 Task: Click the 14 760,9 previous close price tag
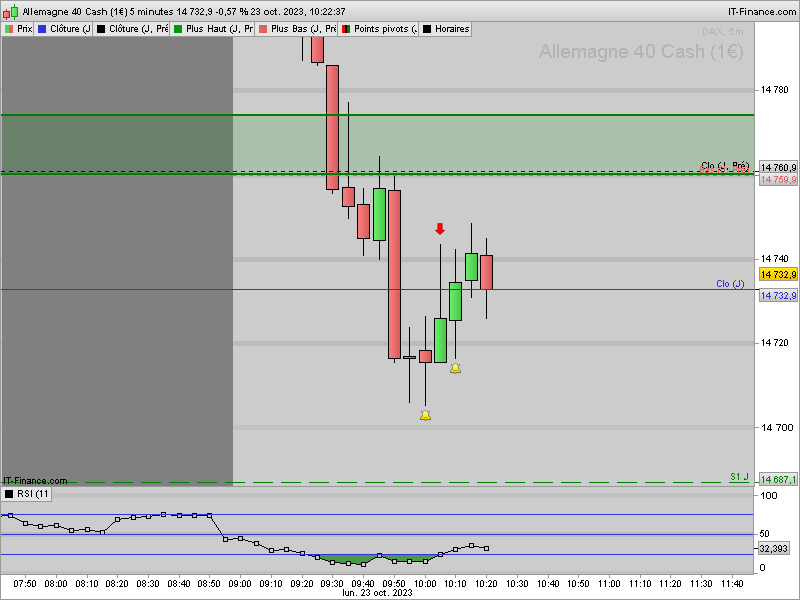click(778, 167)
